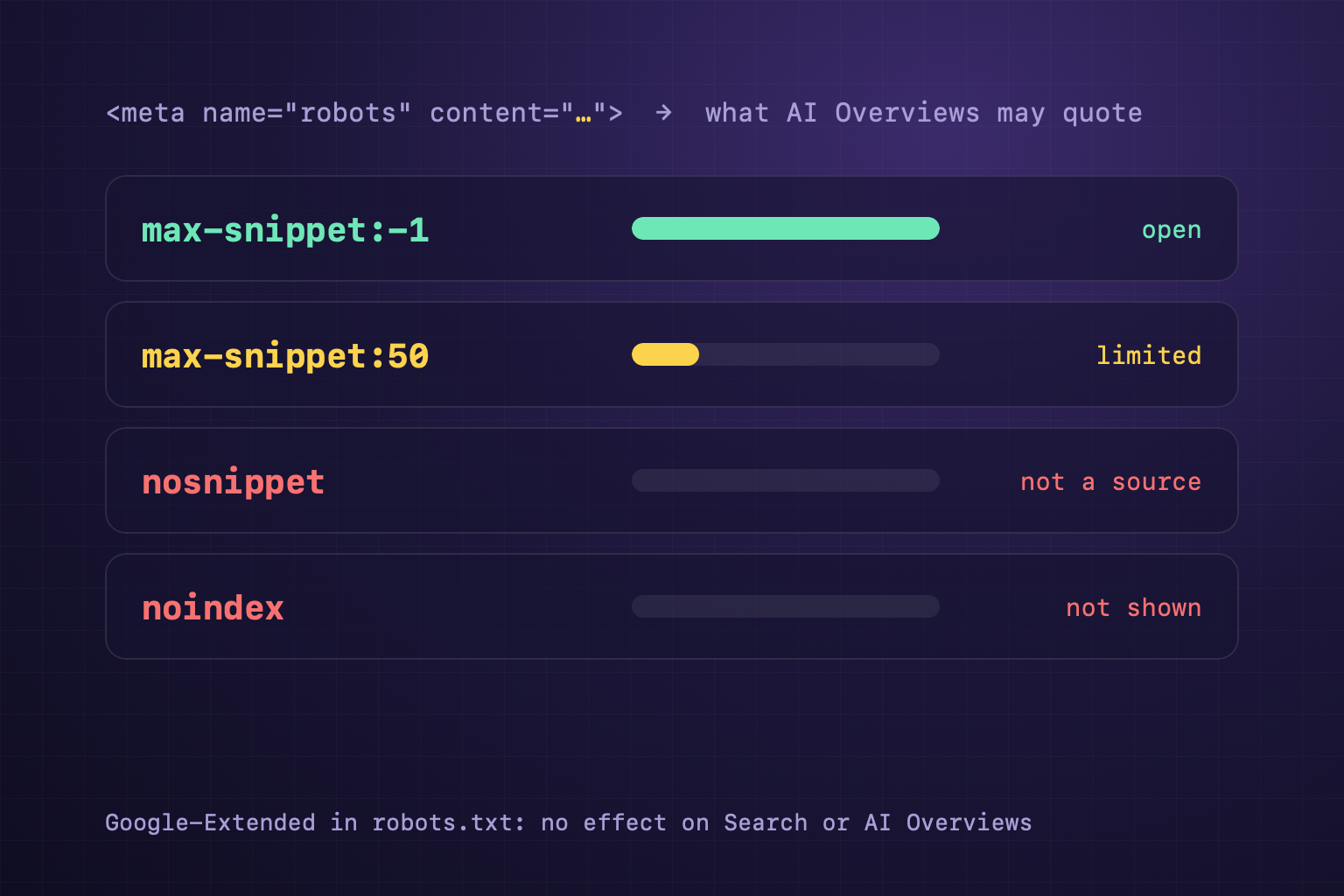Select the max-snippet:50 label
Screen dimensions: 1344x896
point(285,356)
